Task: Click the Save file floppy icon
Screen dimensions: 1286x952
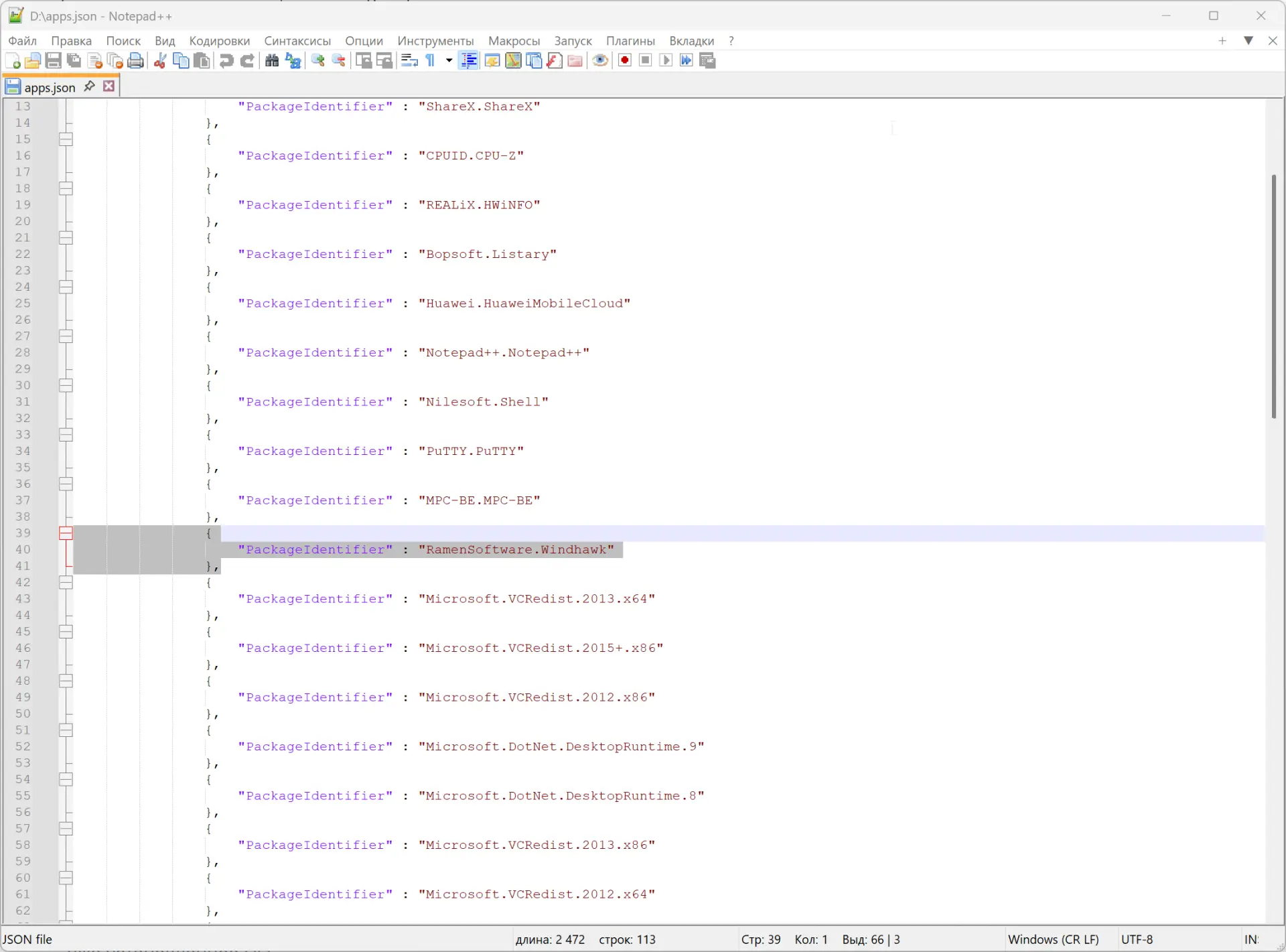Action: 54,61
